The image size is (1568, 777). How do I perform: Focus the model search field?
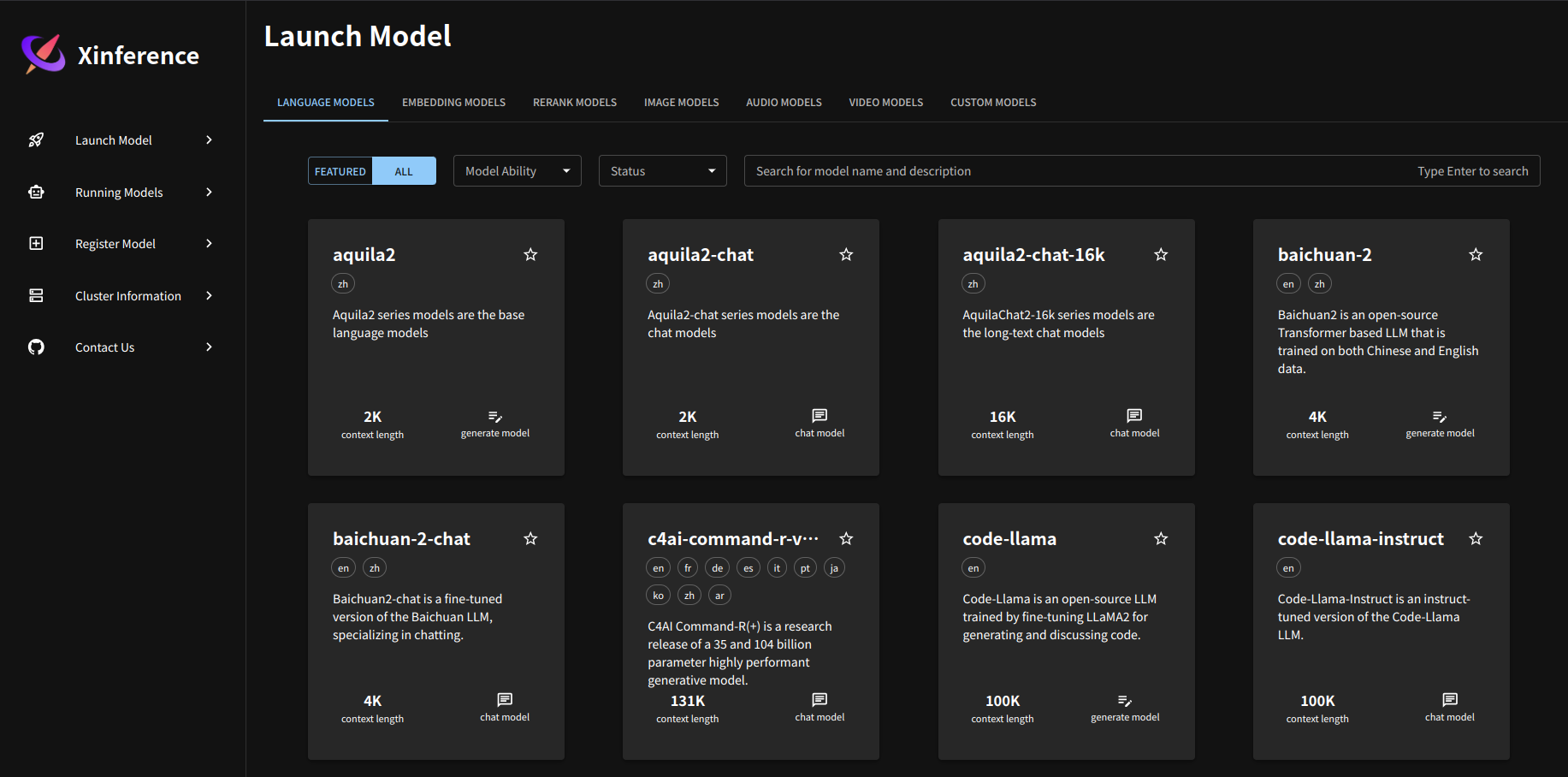point(1142,171)
